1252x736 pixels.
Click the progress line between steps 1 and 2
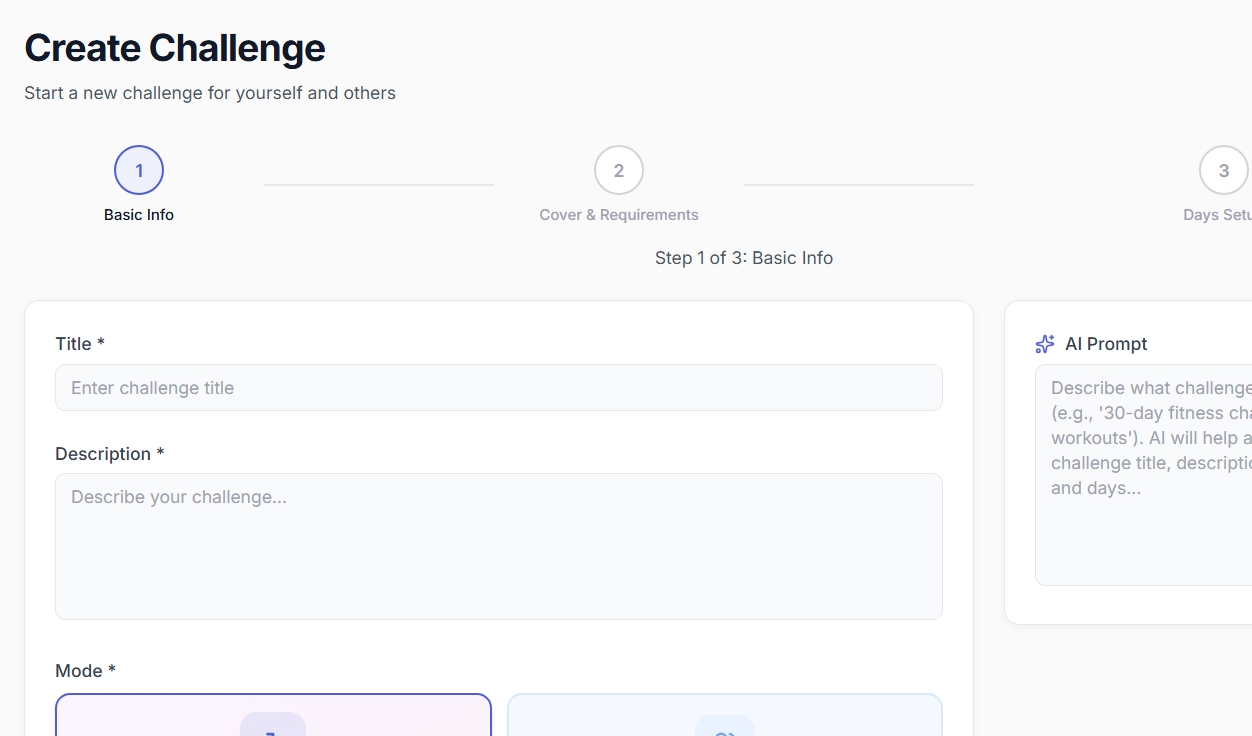(378, 186)
